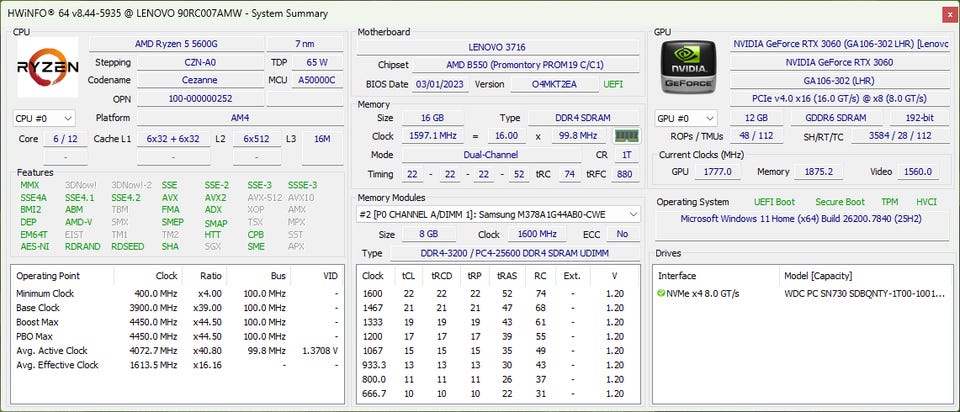Screen dimensions: 960x412
Task: Click the LENOVO 3716 motherboard field
Action: (499, 47)
